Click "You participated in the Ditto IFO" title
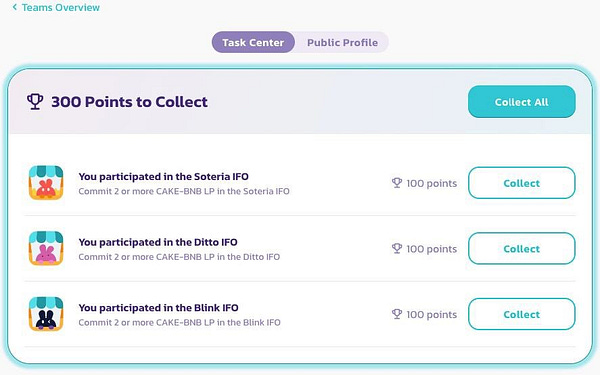This screenshot has height=375, width=600. click(158, 242)
